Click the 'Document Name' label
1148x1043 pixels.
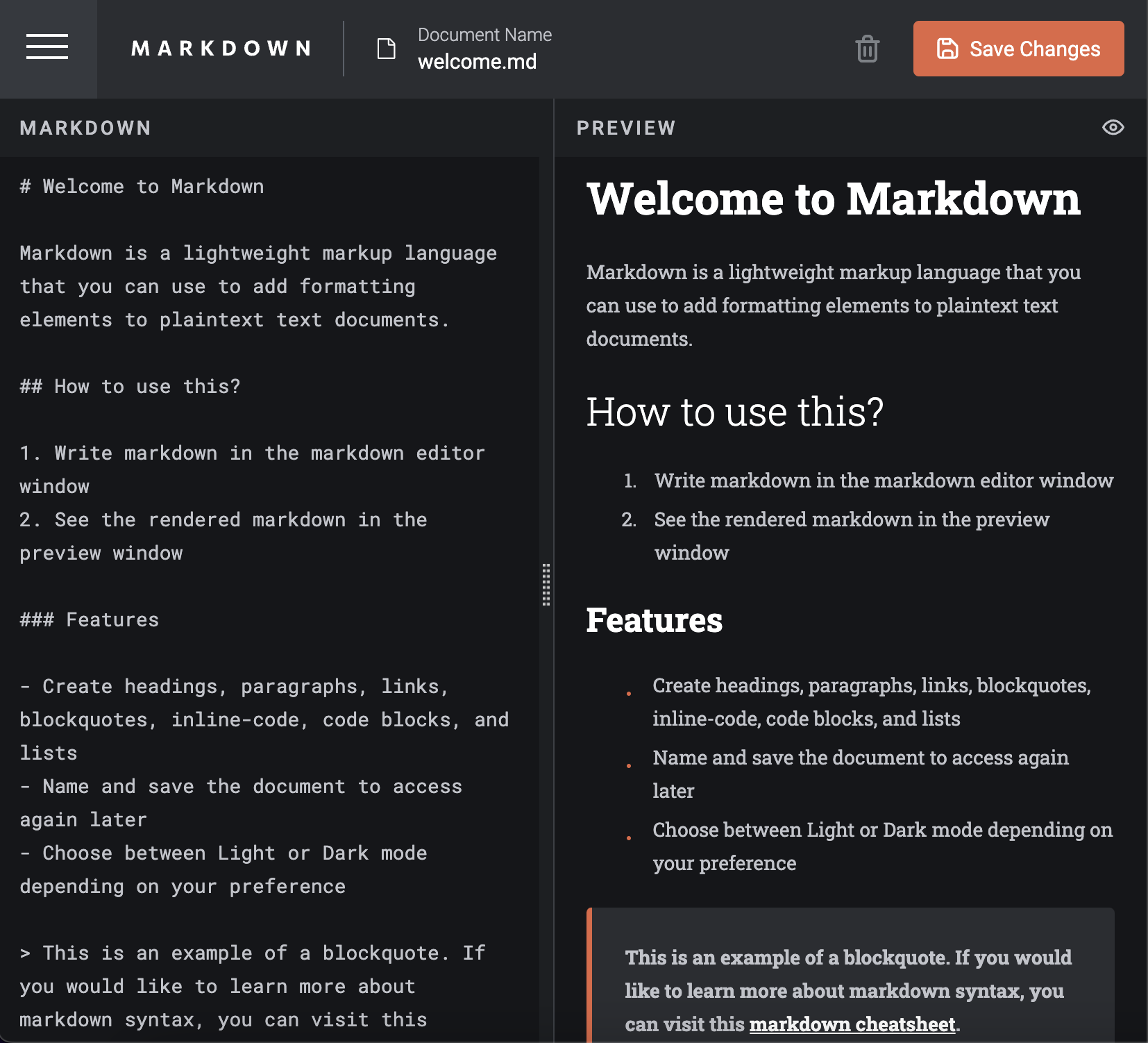484,35
